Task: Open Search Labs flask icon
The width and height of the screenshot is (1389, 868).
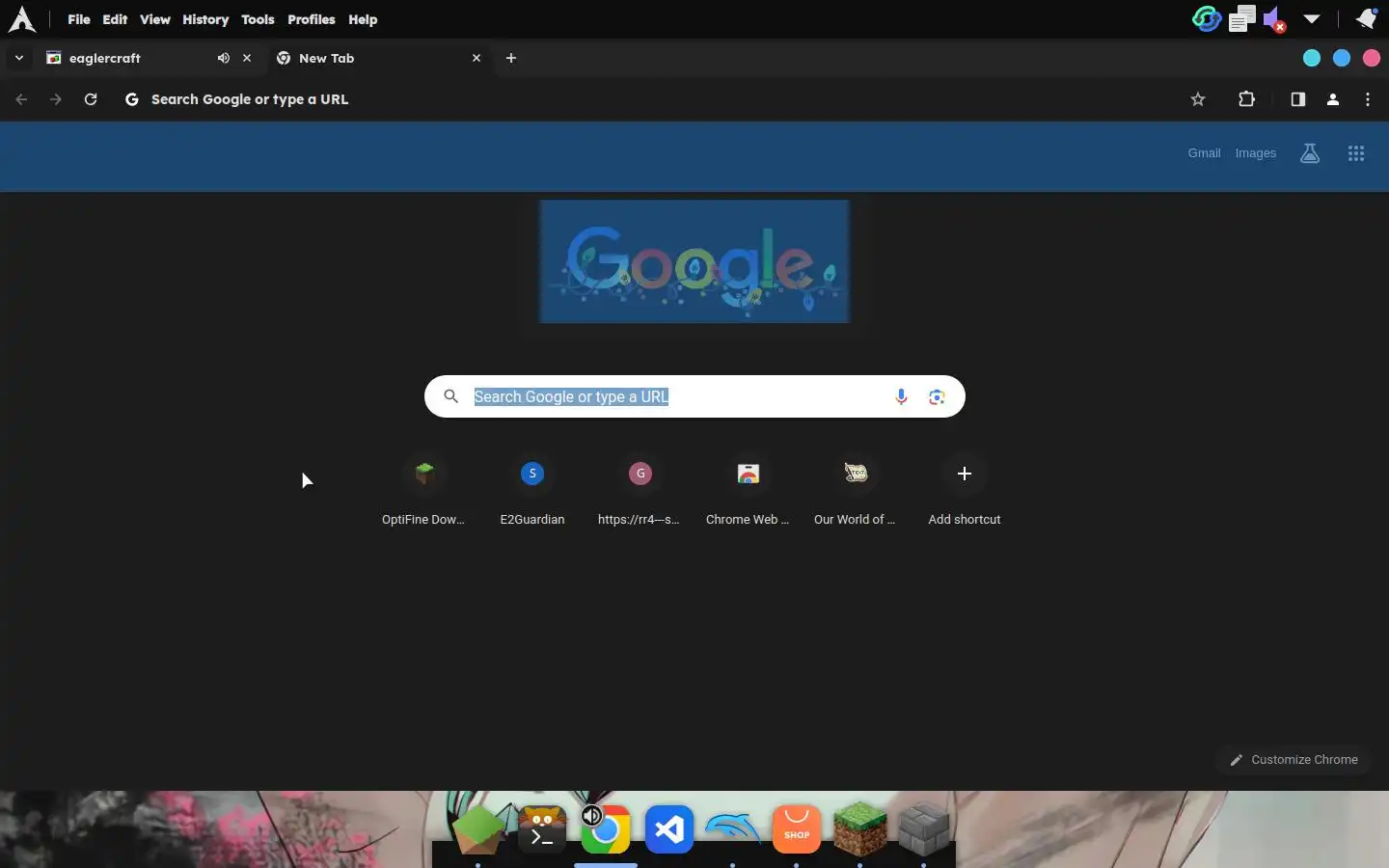Action: 1310,153
